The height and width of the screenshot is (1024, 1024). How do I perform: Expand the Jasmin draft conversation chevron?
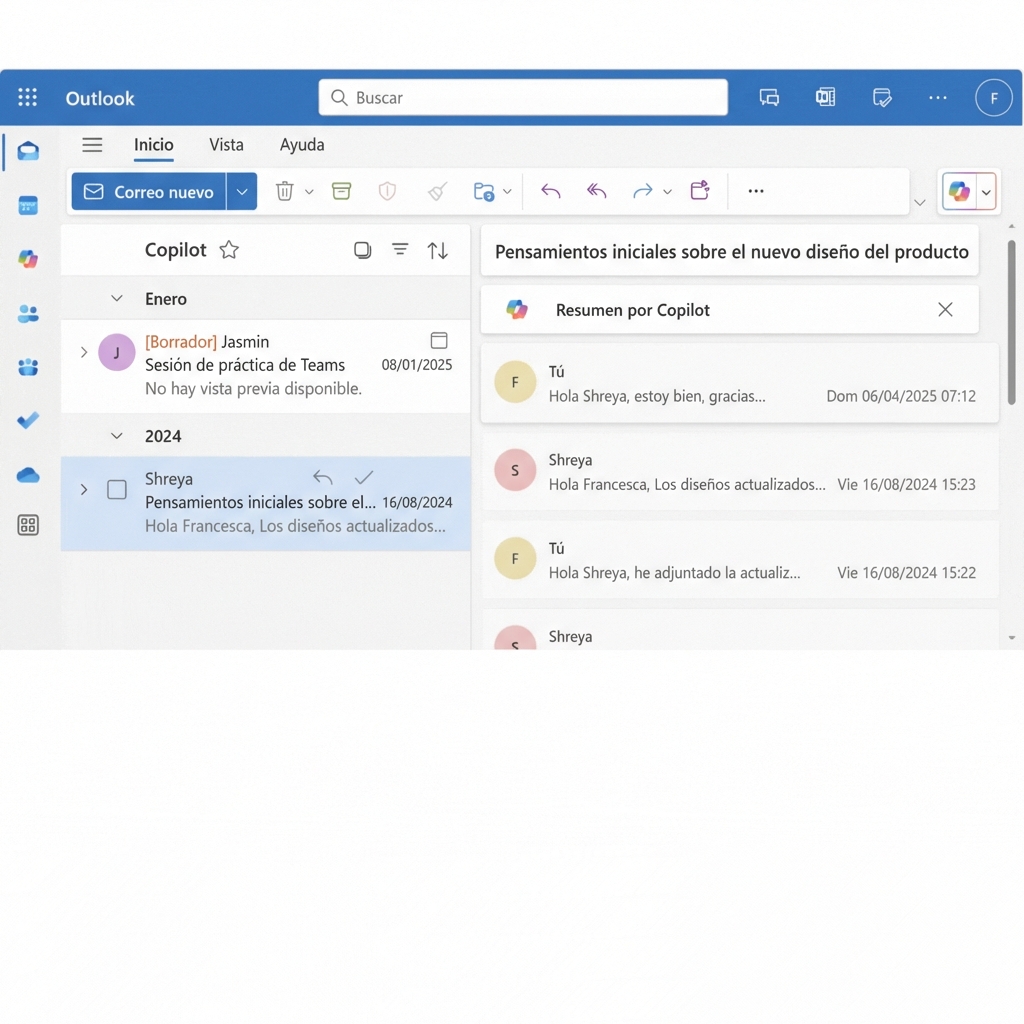84,352
